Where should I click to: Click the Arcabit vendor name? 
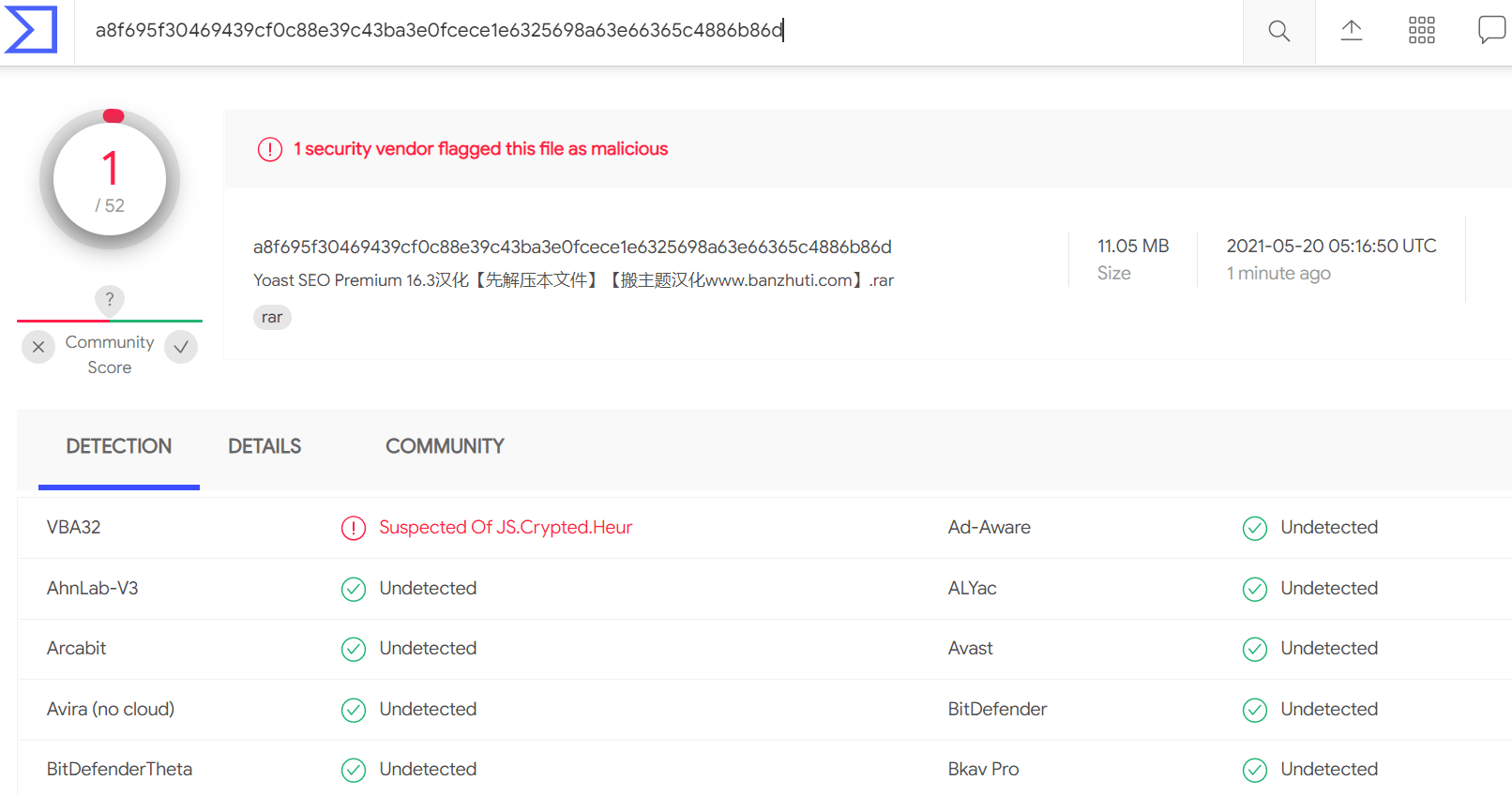(x=76, y=648)
